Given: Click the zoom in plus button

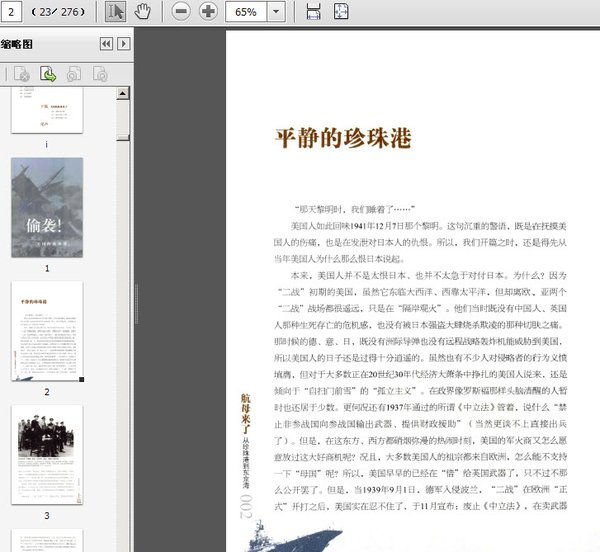Looking at the screenshot, I should (x=208, y=11).
